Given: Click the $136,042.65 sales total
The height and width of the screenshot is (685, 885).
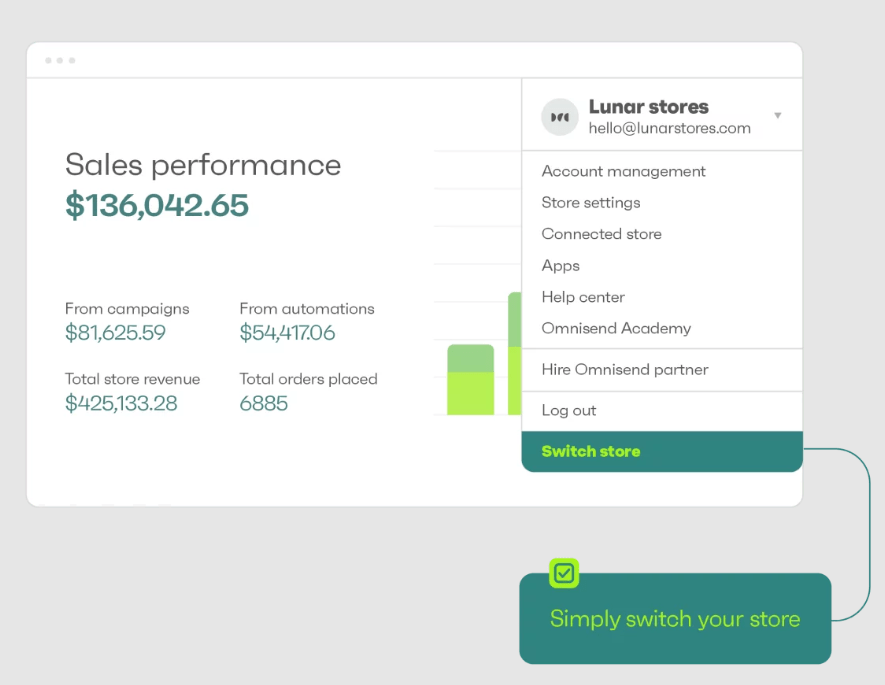Looking at the screenshot, I should [x=157, y=205].
